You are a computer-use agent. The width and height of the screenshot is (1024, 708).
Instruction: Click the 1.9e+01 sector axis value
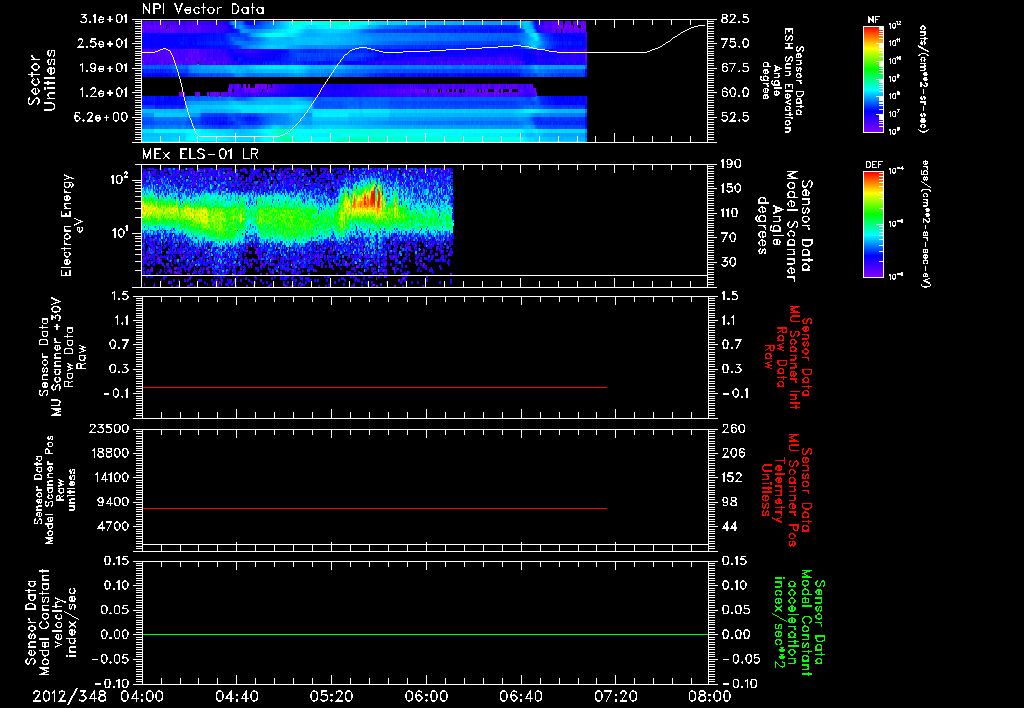tap(102, 68)
